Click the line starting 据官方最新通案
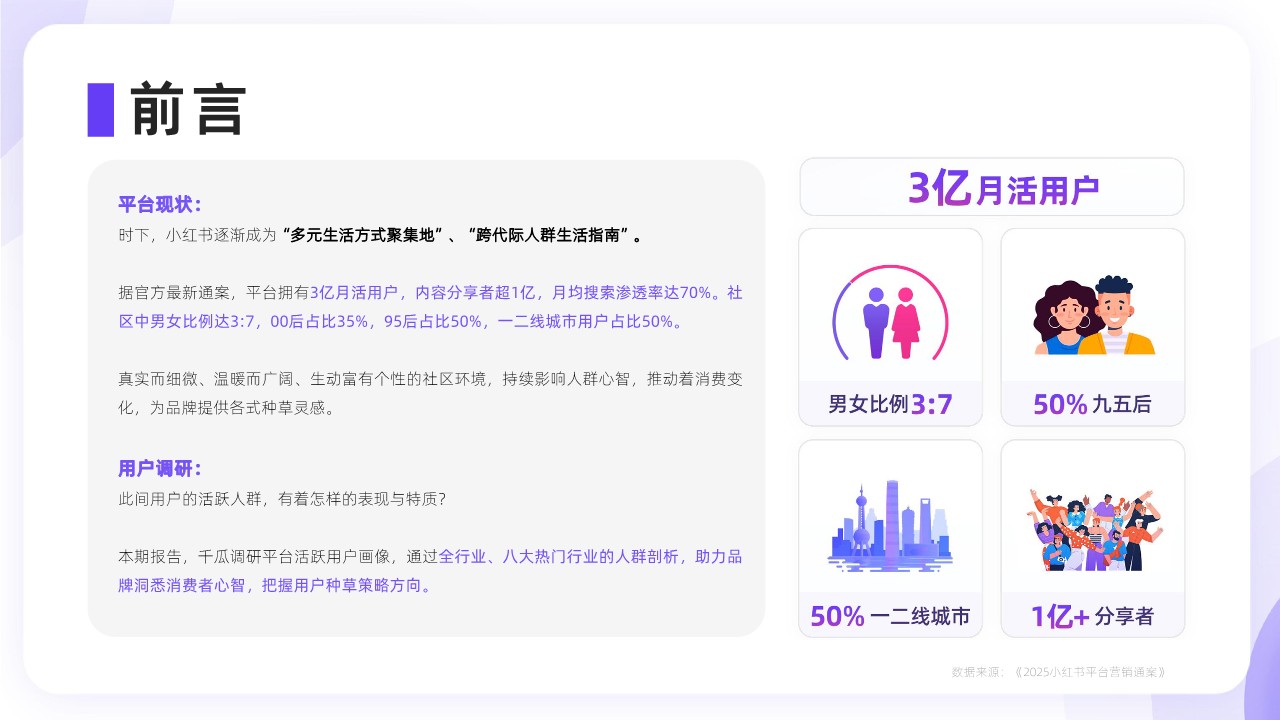The image size is (1280, 720). (430, 293)
